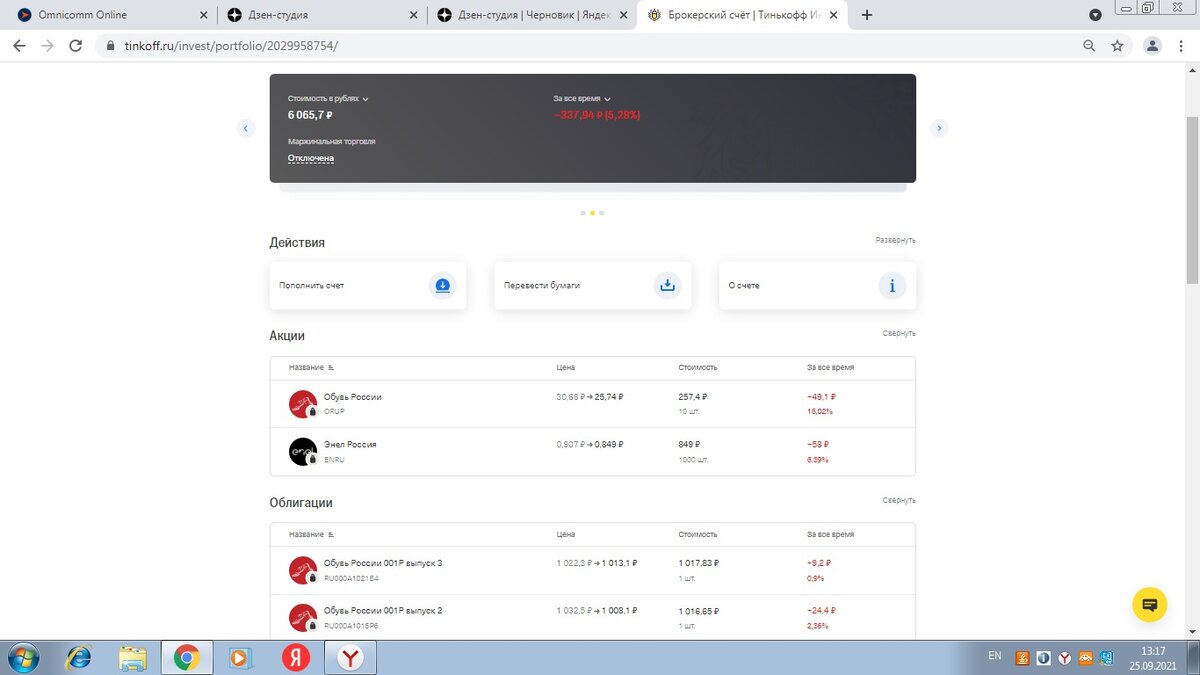Click −24,4 ₽ loss for выпуск 2

click(x=821, y=610)
